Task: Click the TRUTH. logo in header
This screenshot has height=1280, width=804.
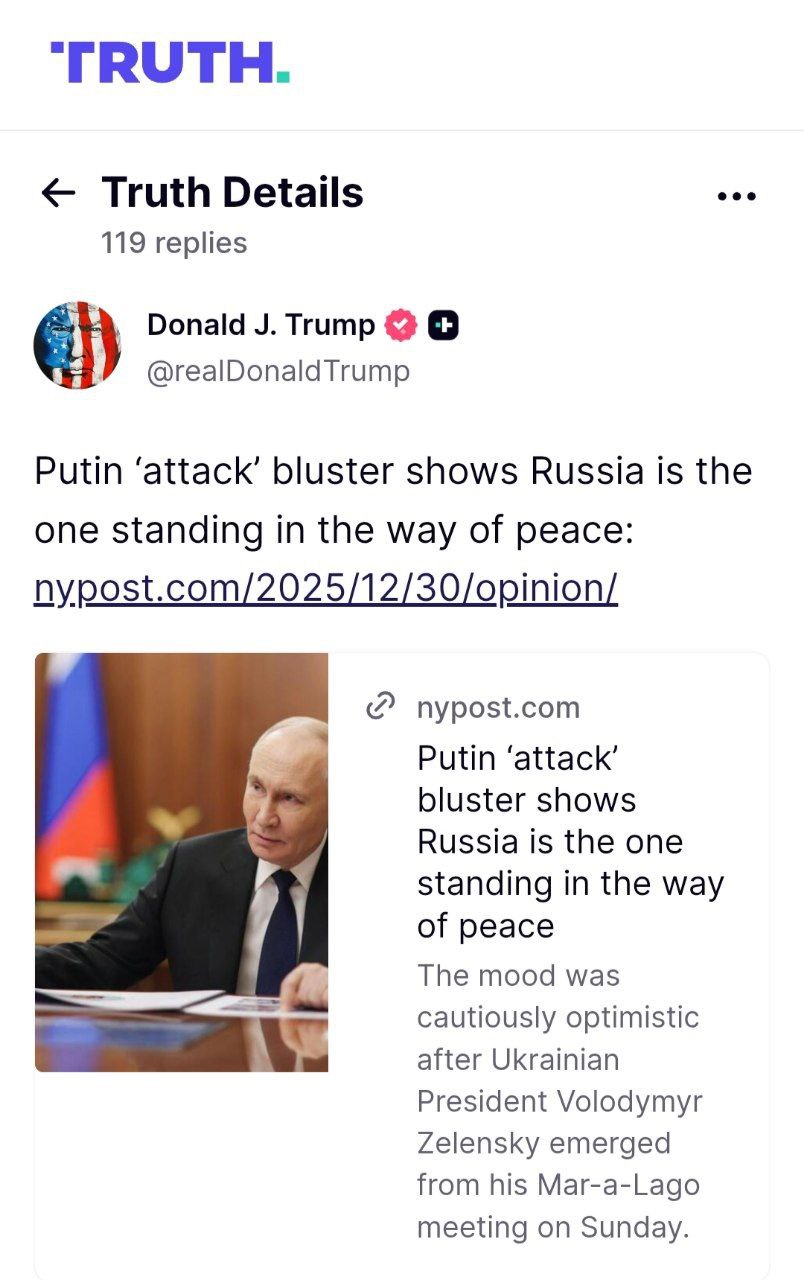Action: point(170,63)
